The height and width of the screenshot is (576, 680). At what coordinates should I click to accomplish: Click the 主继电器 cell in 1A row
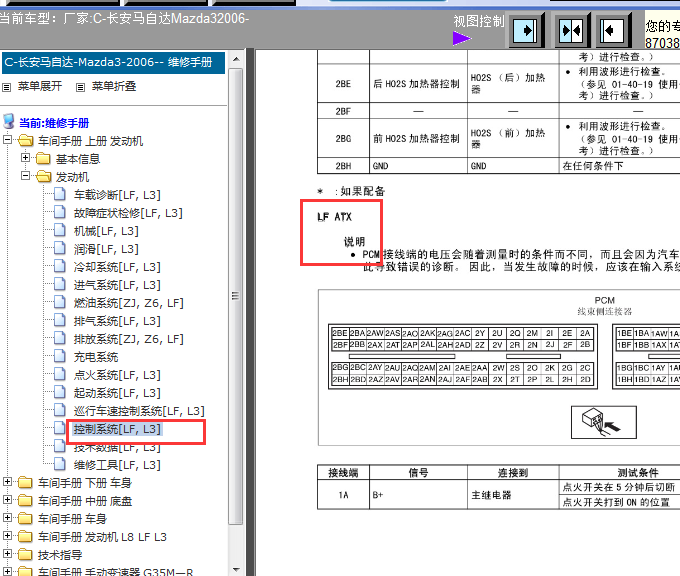point(513,494)
